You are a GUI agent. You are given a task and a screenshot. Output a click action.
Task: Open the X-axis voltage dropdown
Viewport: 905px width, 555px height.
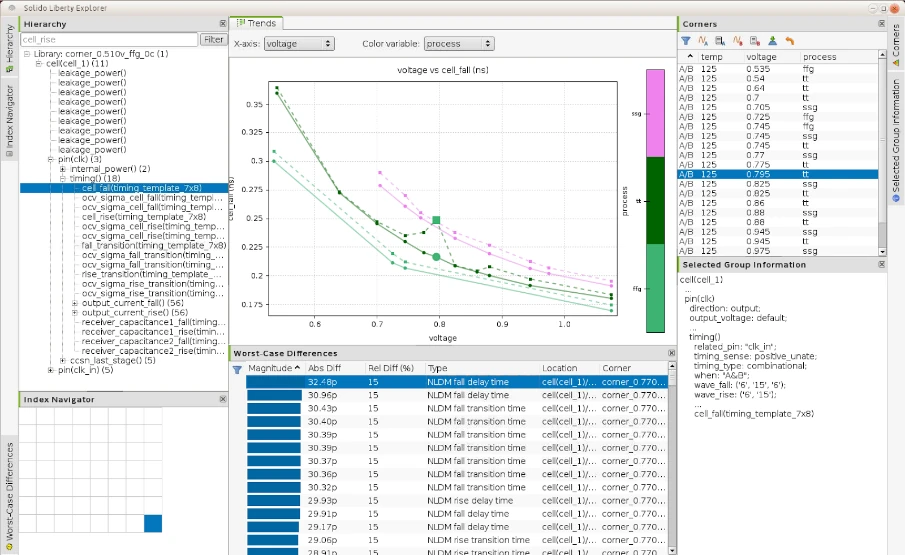coord(299,44)
